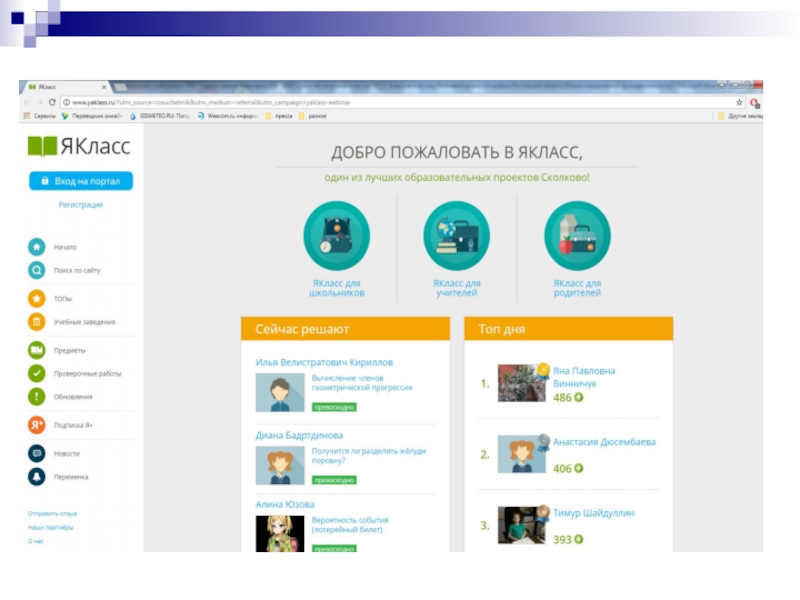
Task: Open the Учебные заведения sidebar item
Action: click(84, 322)
